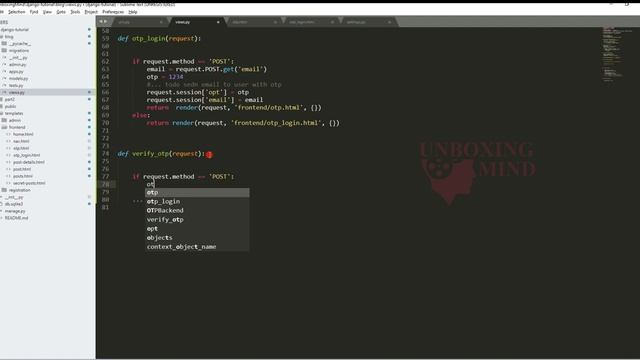Viewport: 640px width, 360px height.
Task: Click line number 74 in the gutter
Action: click(x=106, y=153)
